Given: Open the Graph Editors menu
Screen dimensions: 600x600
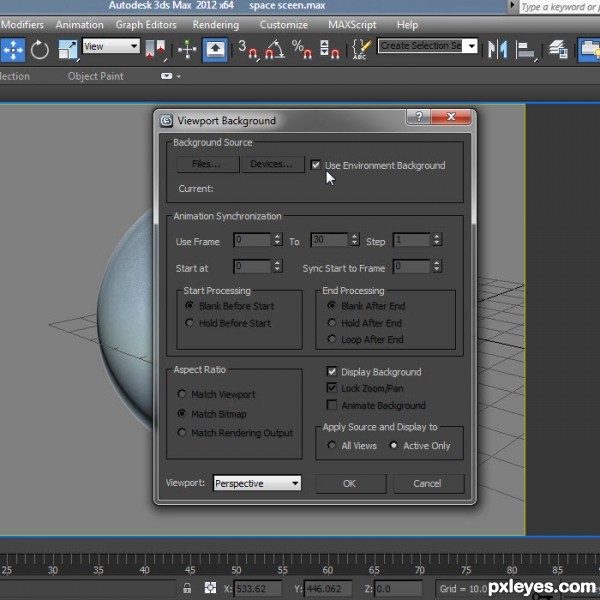Looking at the screenshot, I should pos(146,25).
